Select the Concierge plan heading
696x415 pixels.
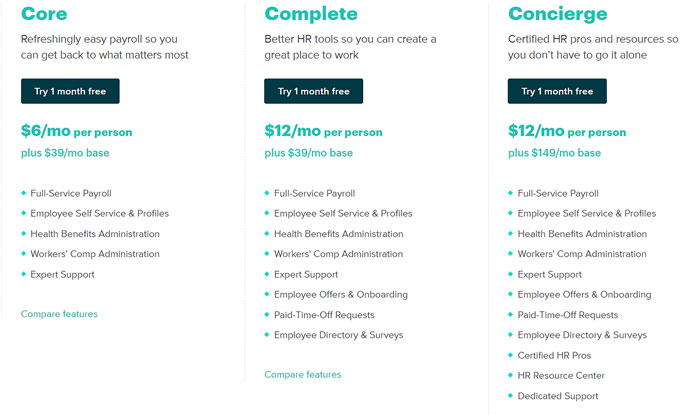point(558,14)
